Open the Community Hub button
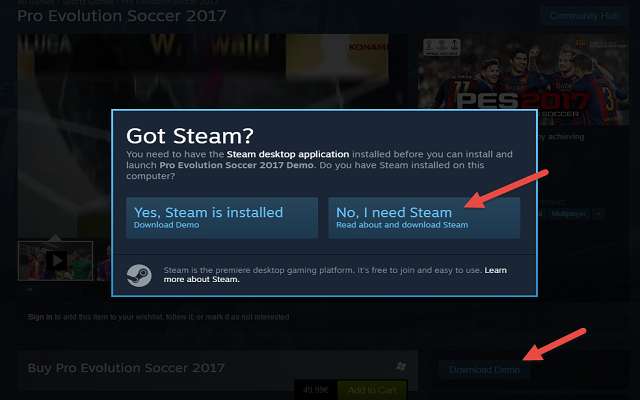Viewport: 640px width, 400px height. point(583,16)
